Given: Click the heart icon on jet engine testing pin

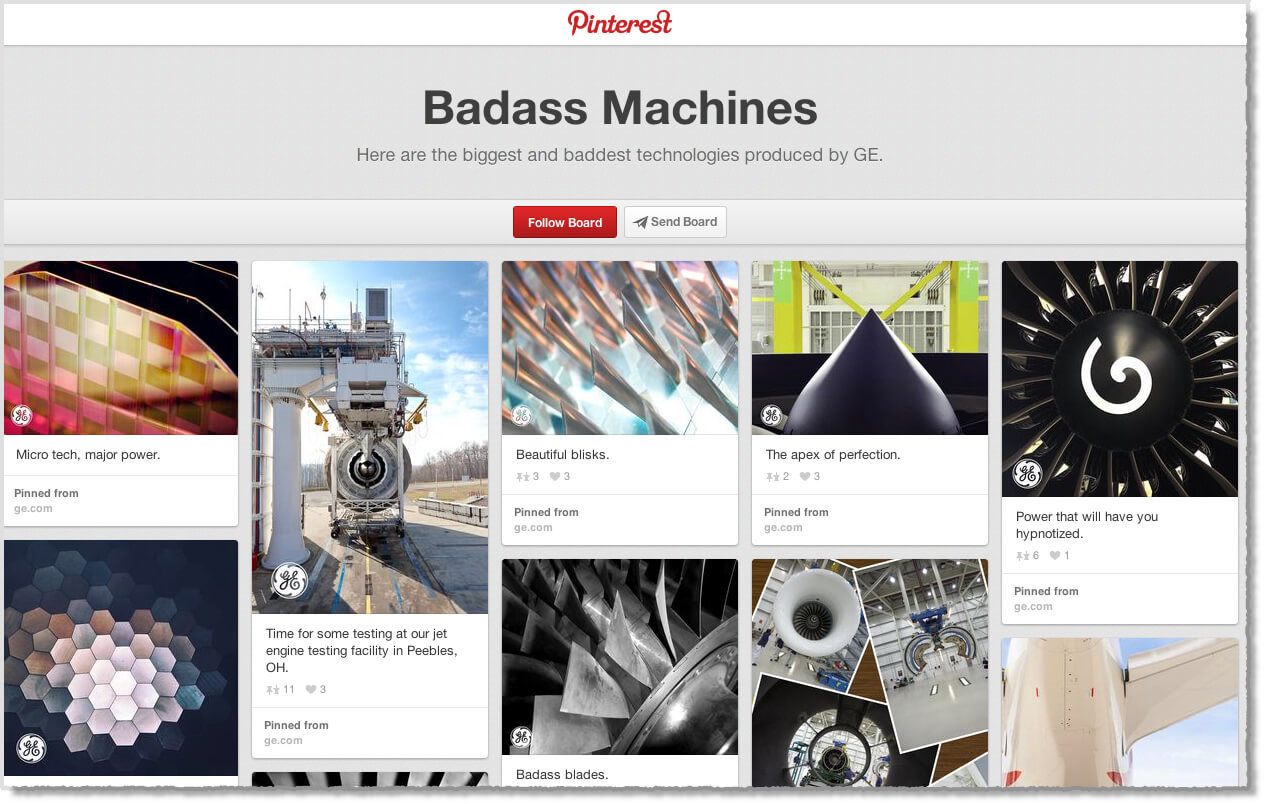Looking at the screenshot, I should (311, 690).
